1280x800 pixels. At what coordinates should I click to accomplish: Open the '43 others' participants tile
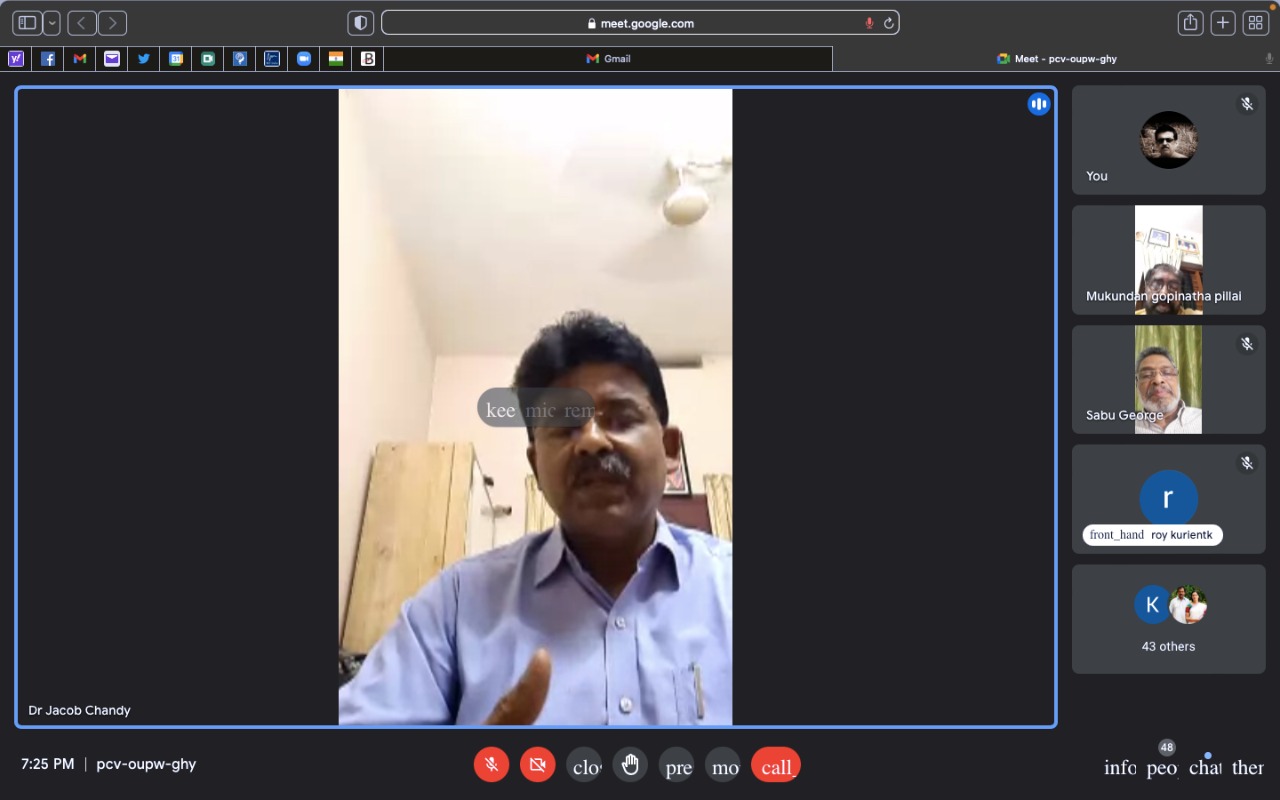coord(1168,619)
